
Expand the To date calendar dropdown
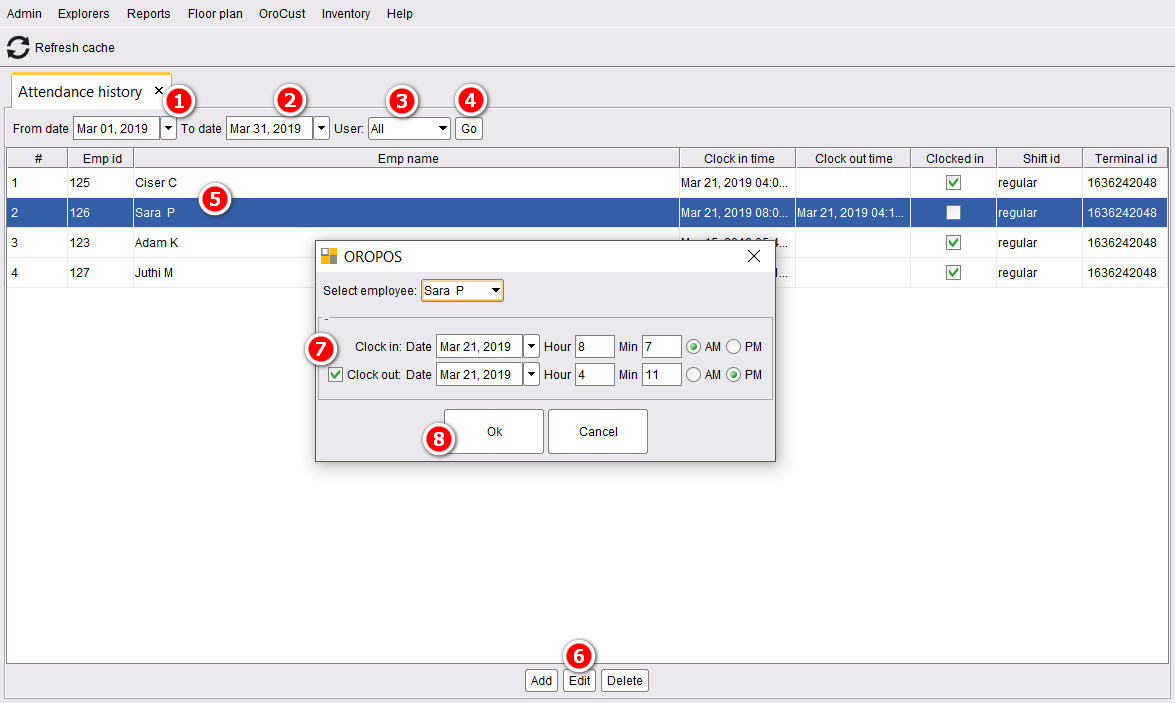pos(321,128)
